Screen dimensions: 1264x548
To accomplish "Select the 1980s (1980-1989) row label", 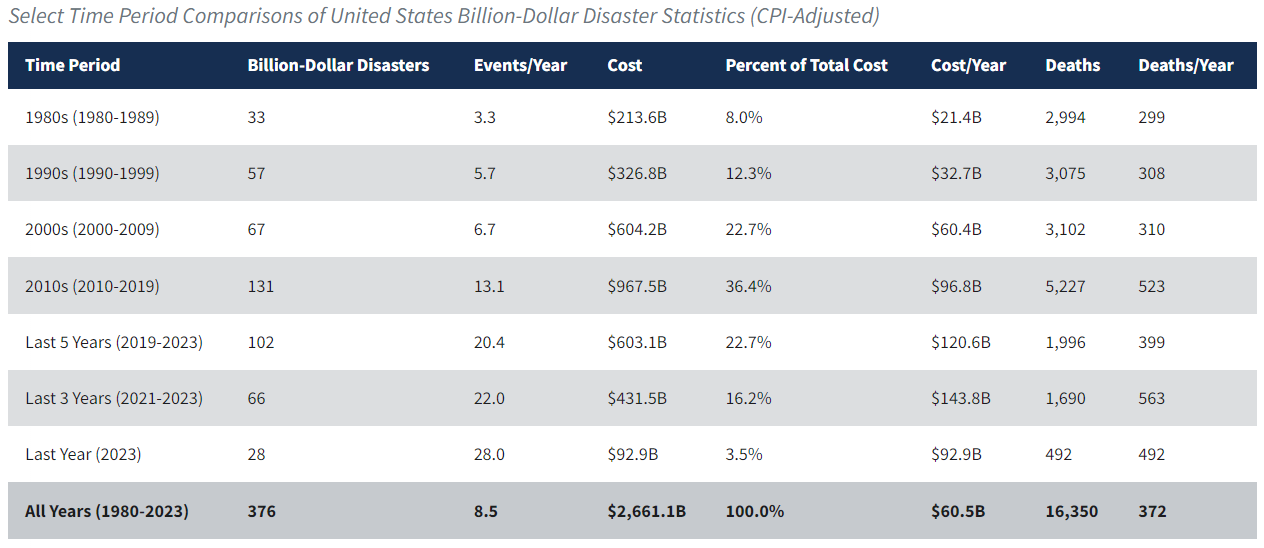I will (x=92, y=118).
